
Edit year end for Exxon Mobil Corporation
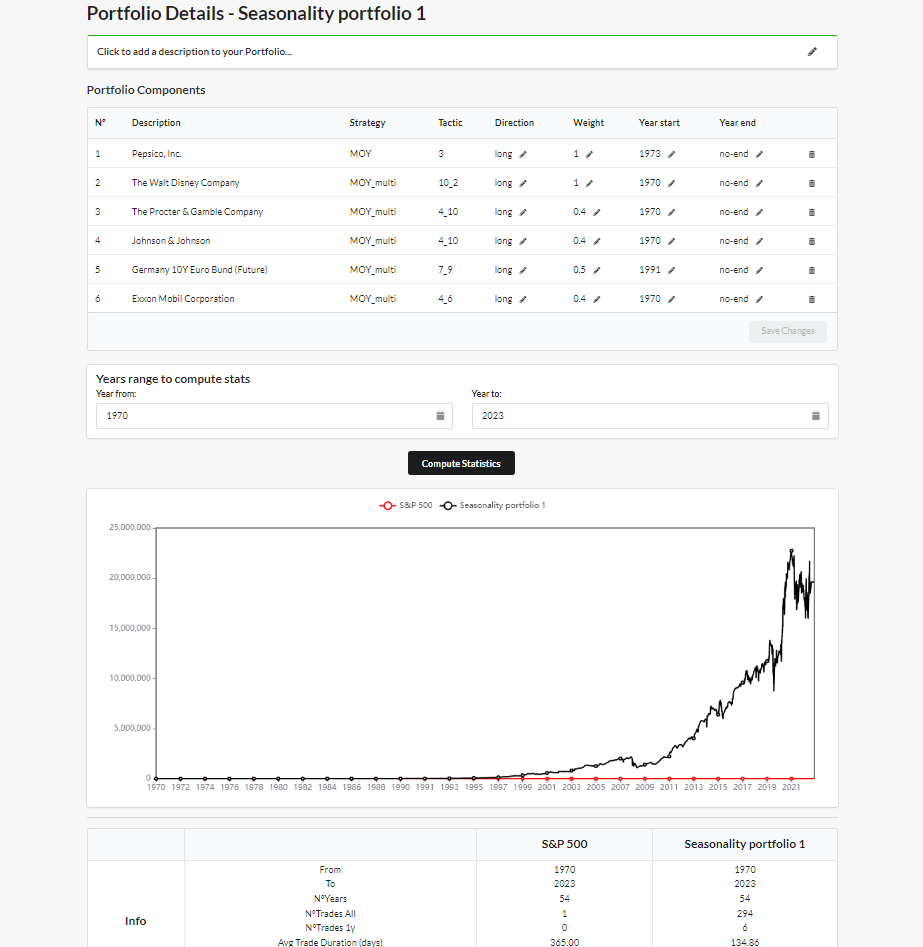pyautogui.click(x=760, y=300)
